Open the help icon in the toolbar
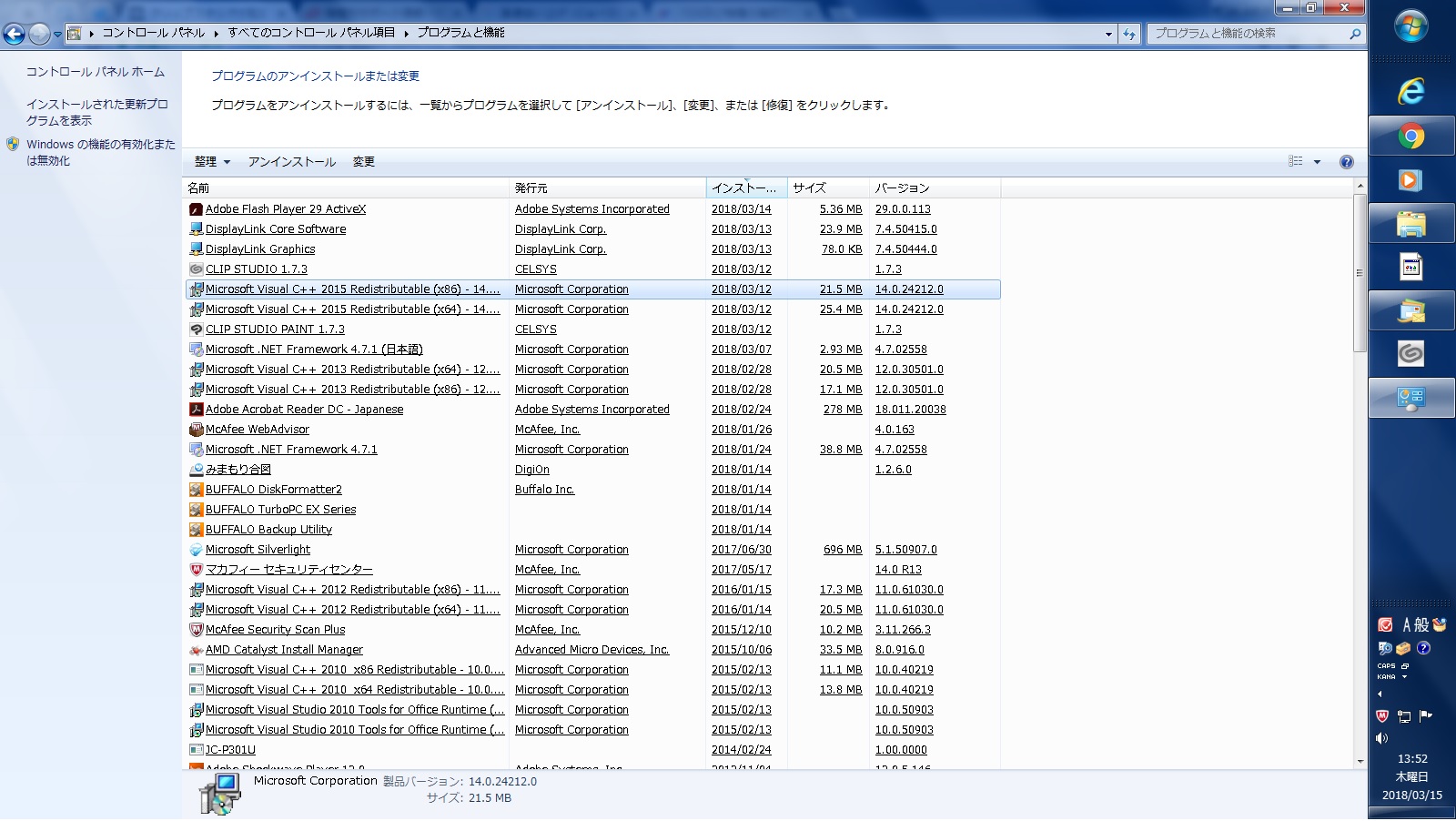The width and height of the screenshot is (1456, 821). (x=1346, y=162)
